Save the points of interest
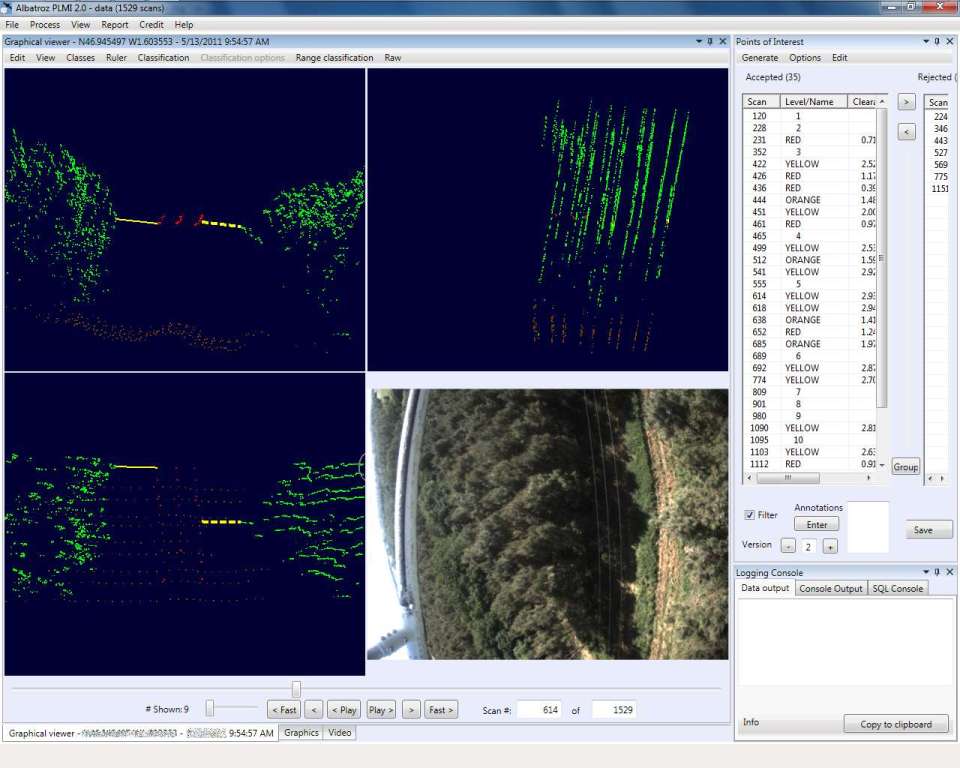The width and height of the screenshot is (960, 768). point(929,530)
